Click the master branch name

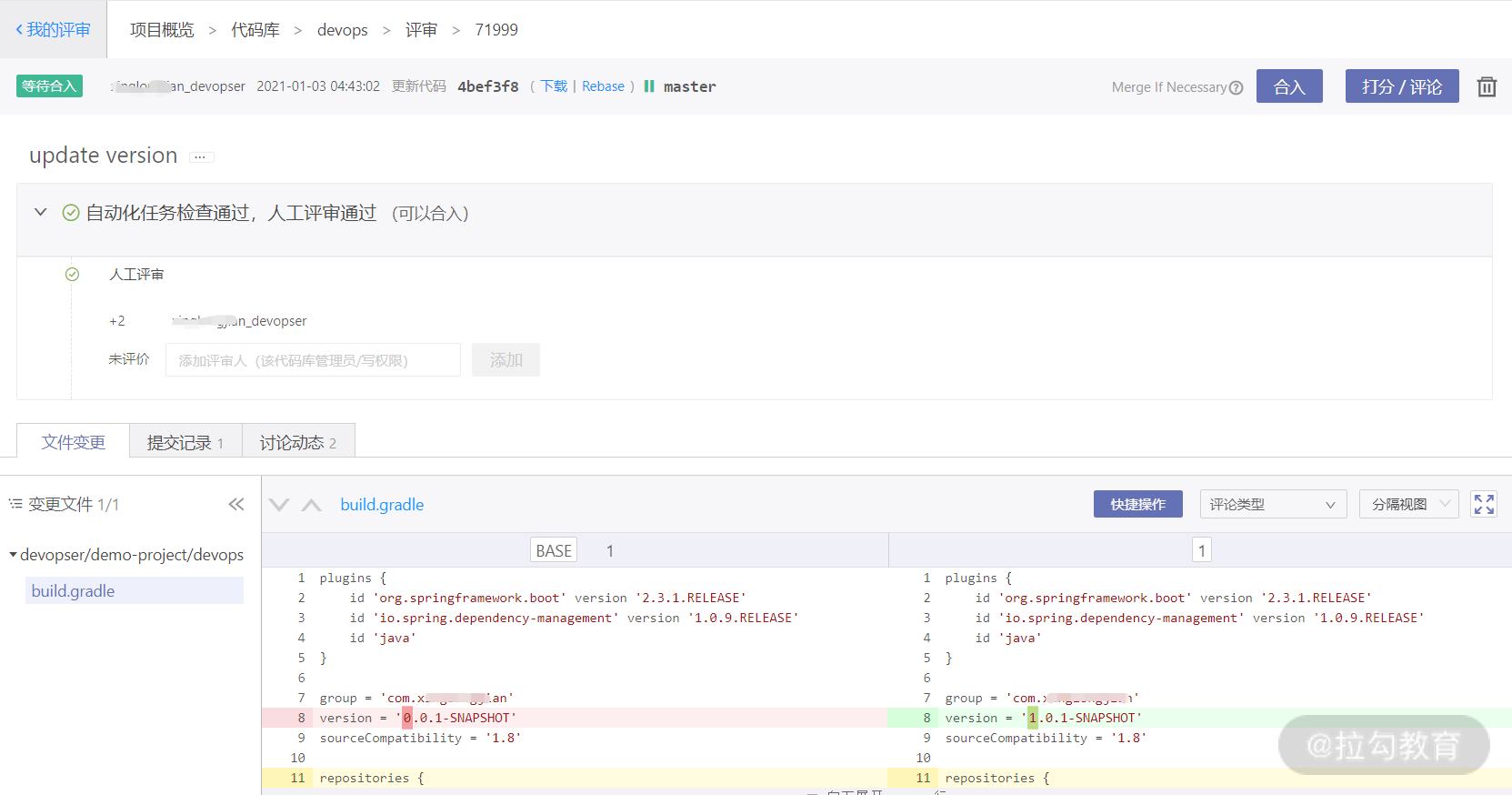coord(690,86)
